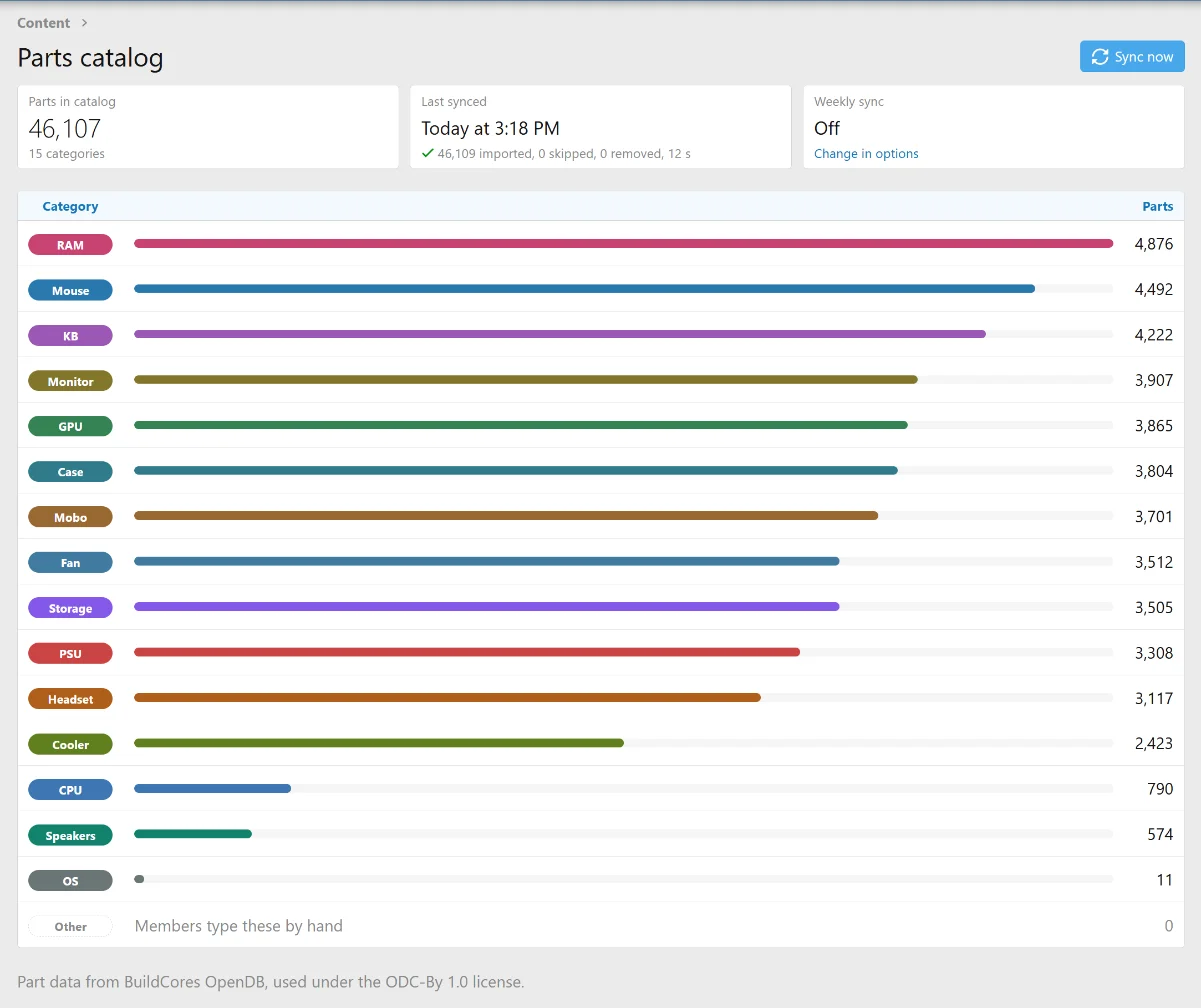This screenshot has width=1201, height=1008.
Task: Open the Monitor category badge
Action: click(70, 381)
